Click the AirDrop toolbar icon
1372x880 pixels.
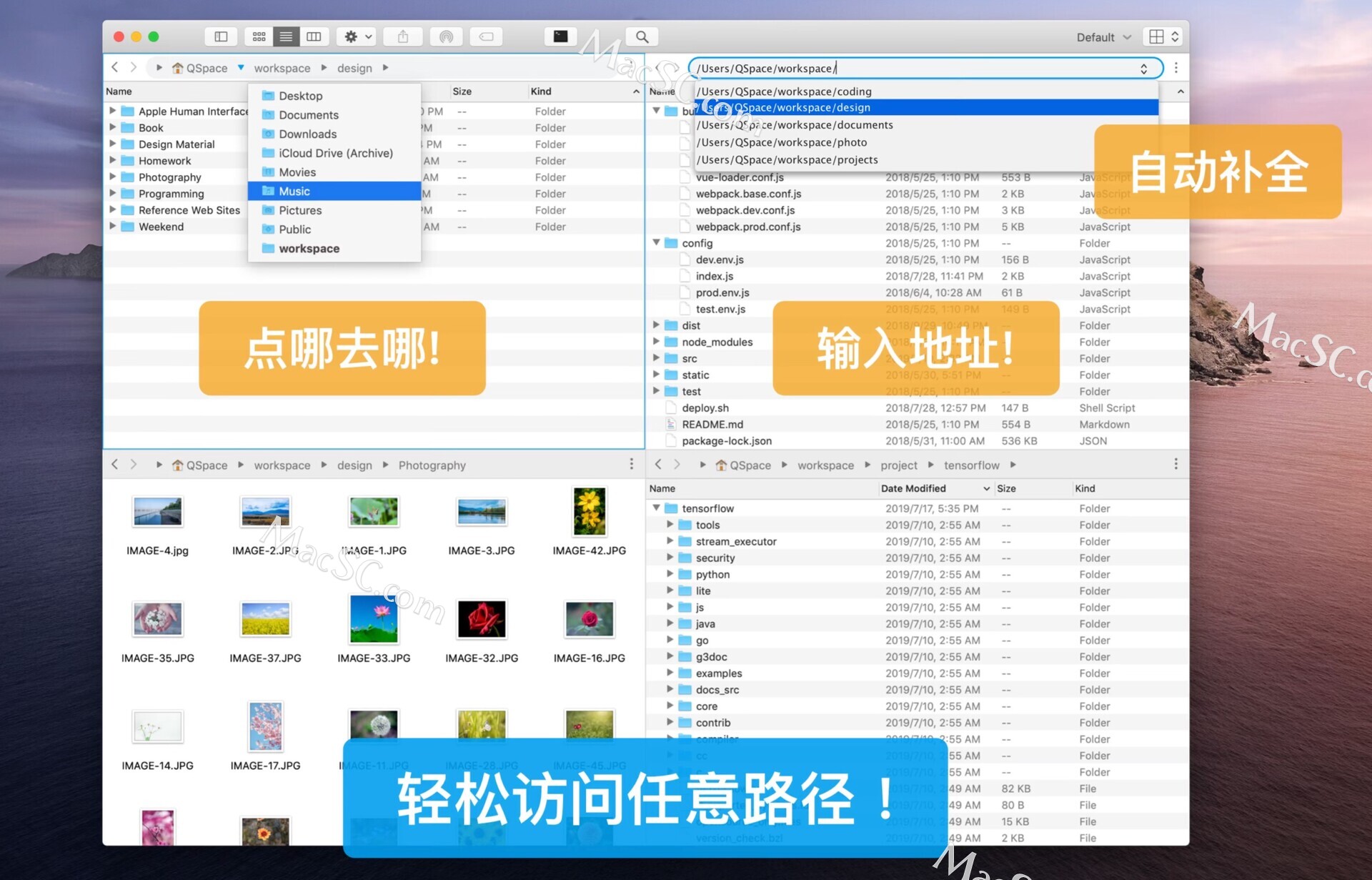click(x=446, y=36)
